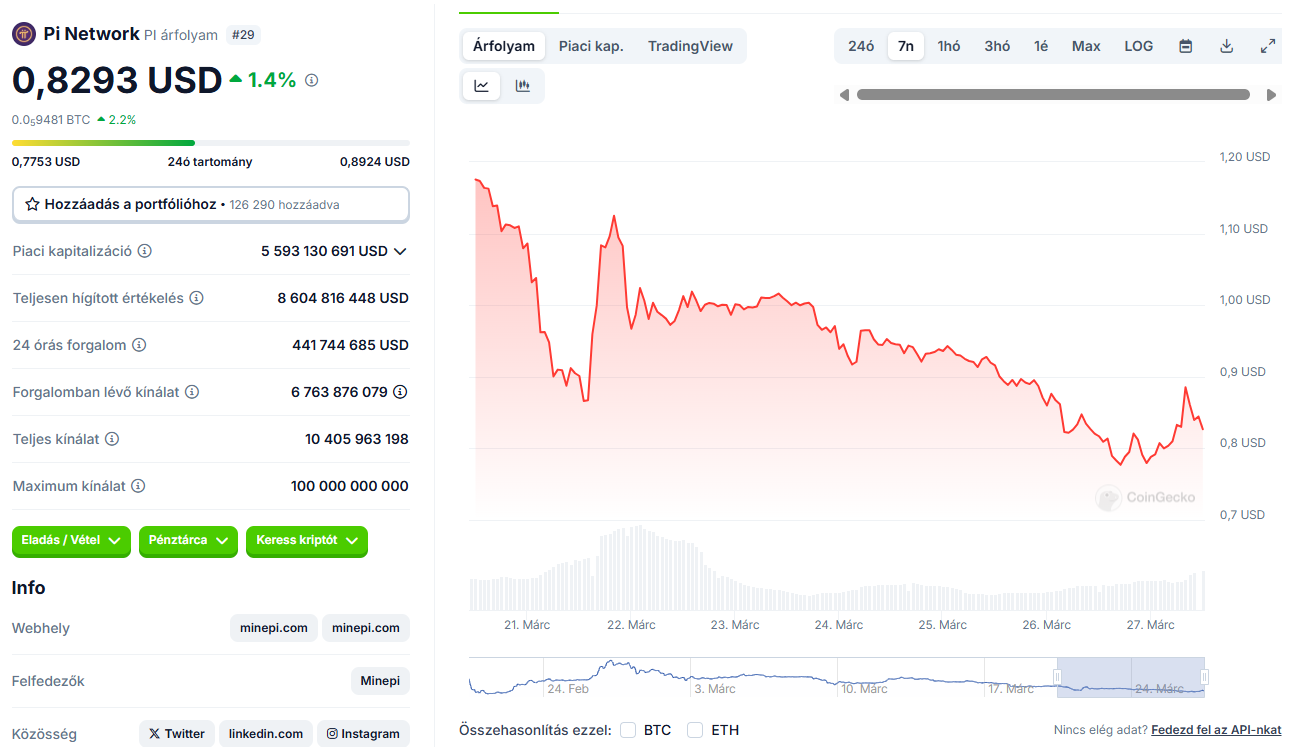The height and width of the screenshot is (751, 1299).
Task: Enable BTC comparison checkbox
Action: 628,730
